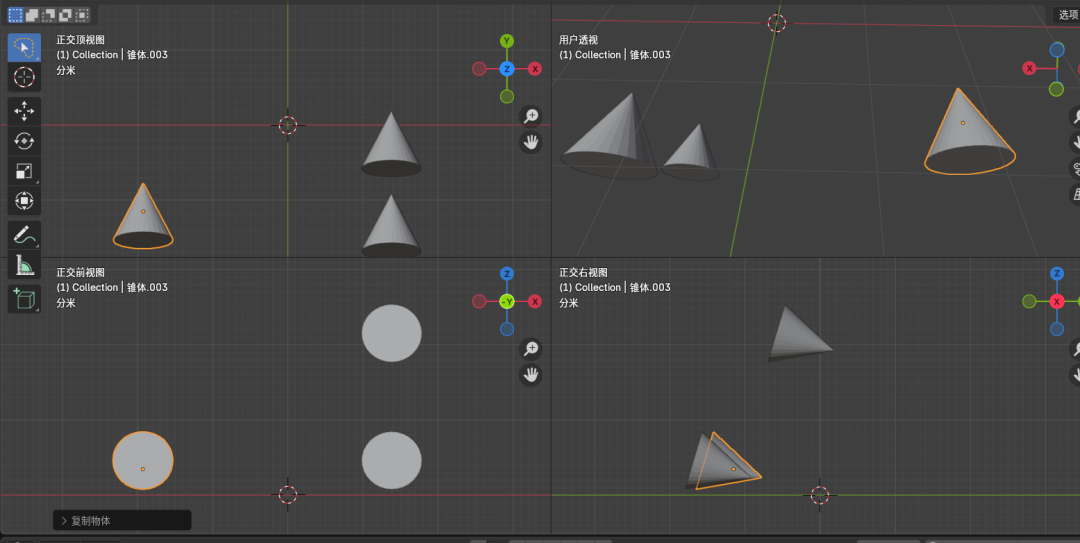Switch to Intersect selection mode icon
Viewport: 1080px width, 543px height.
[x=82, y=14]
